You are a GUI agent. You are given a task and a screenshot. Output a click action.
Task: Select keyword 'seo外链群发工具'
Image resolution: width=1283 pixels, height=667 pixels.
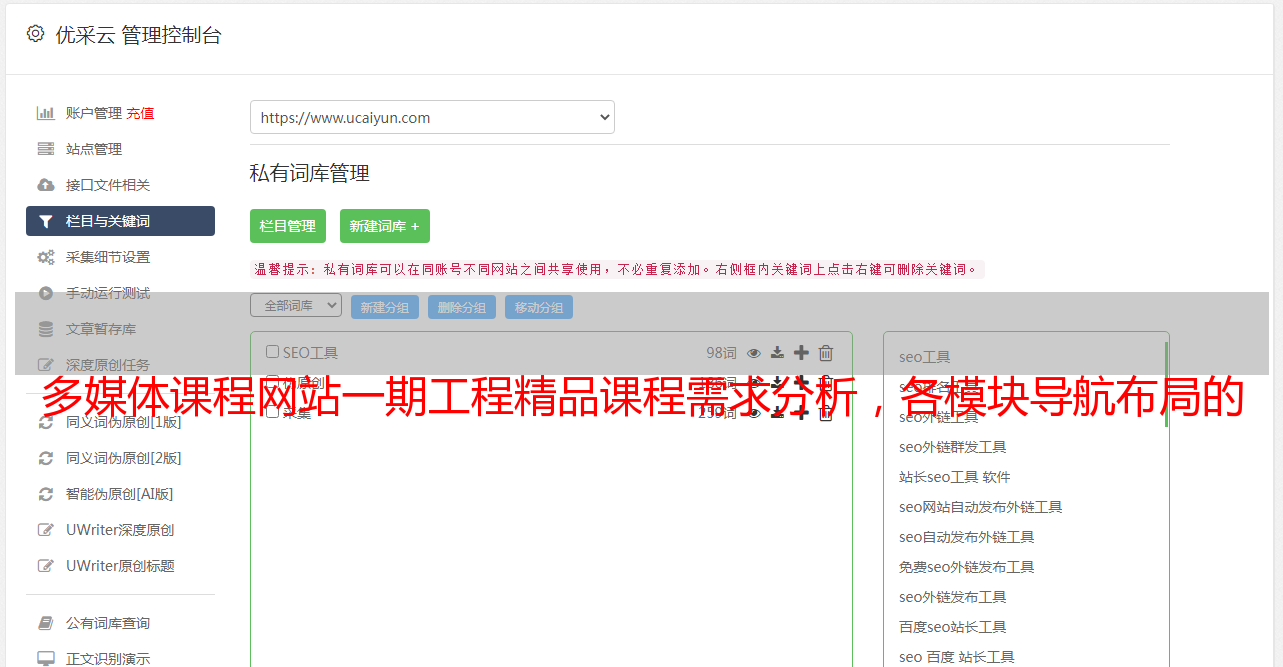952,447
